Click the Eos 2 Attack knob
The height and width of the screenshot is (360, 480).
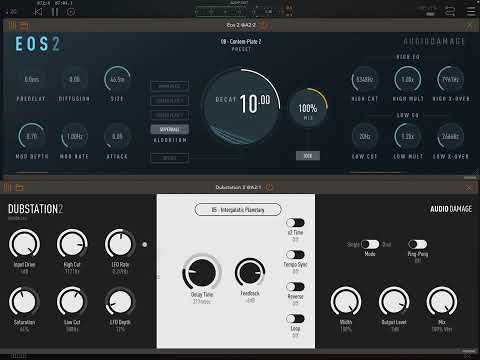[x=117, y=136]
